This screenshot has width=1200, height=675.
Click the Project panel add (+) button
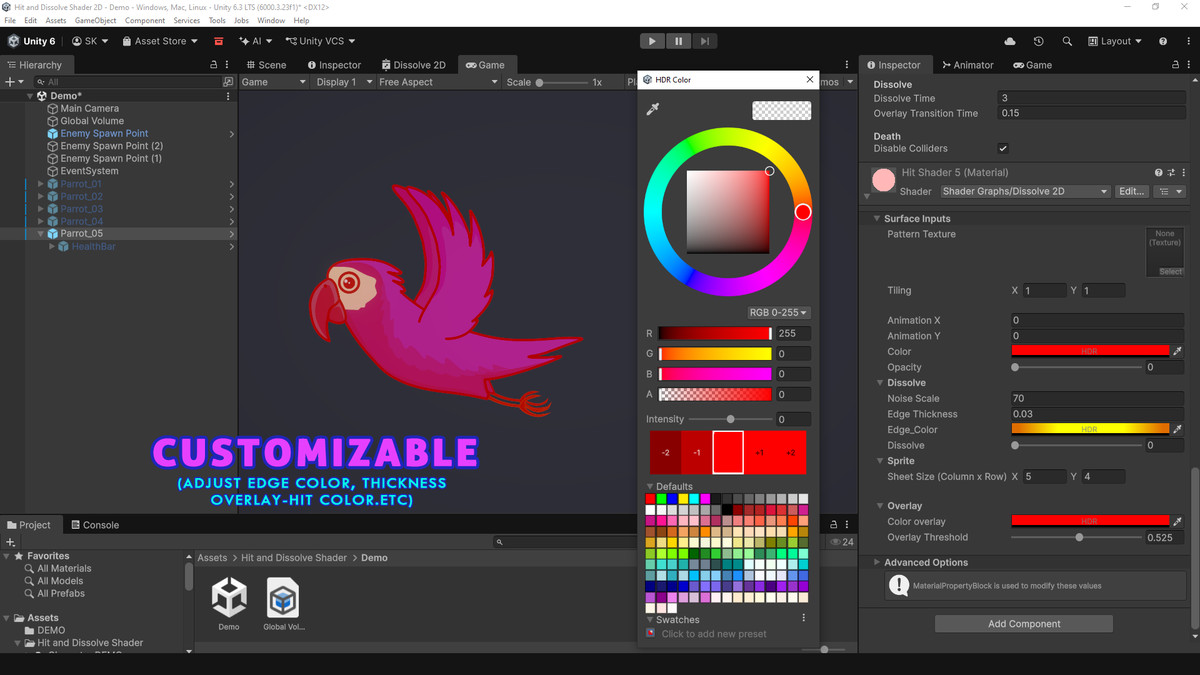11,541
